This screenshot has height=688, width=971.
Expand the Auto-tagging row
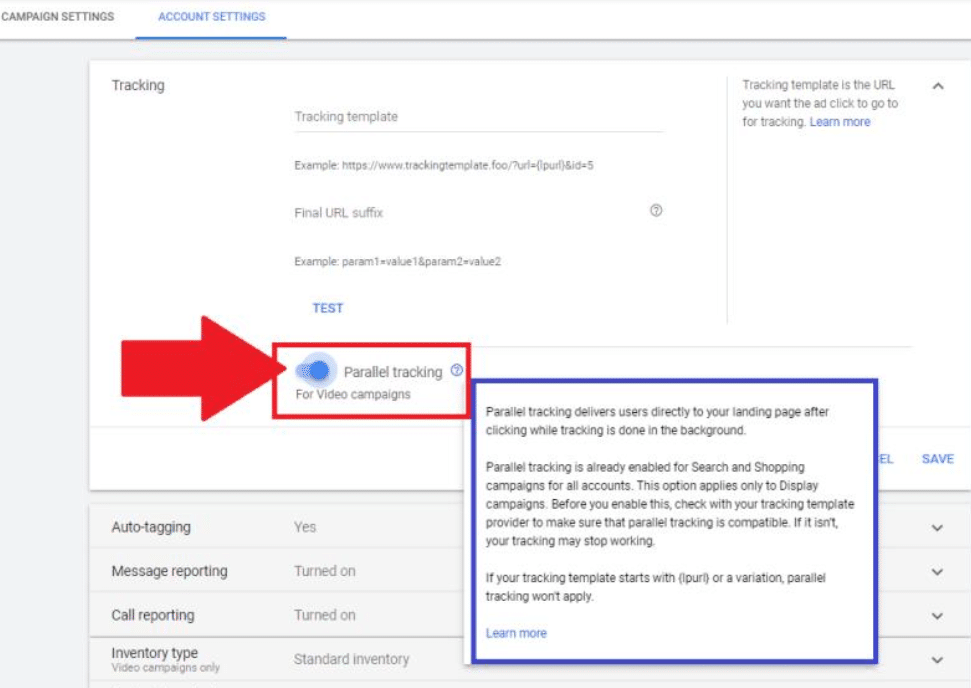pyautogui.click(x=936, y=527)
